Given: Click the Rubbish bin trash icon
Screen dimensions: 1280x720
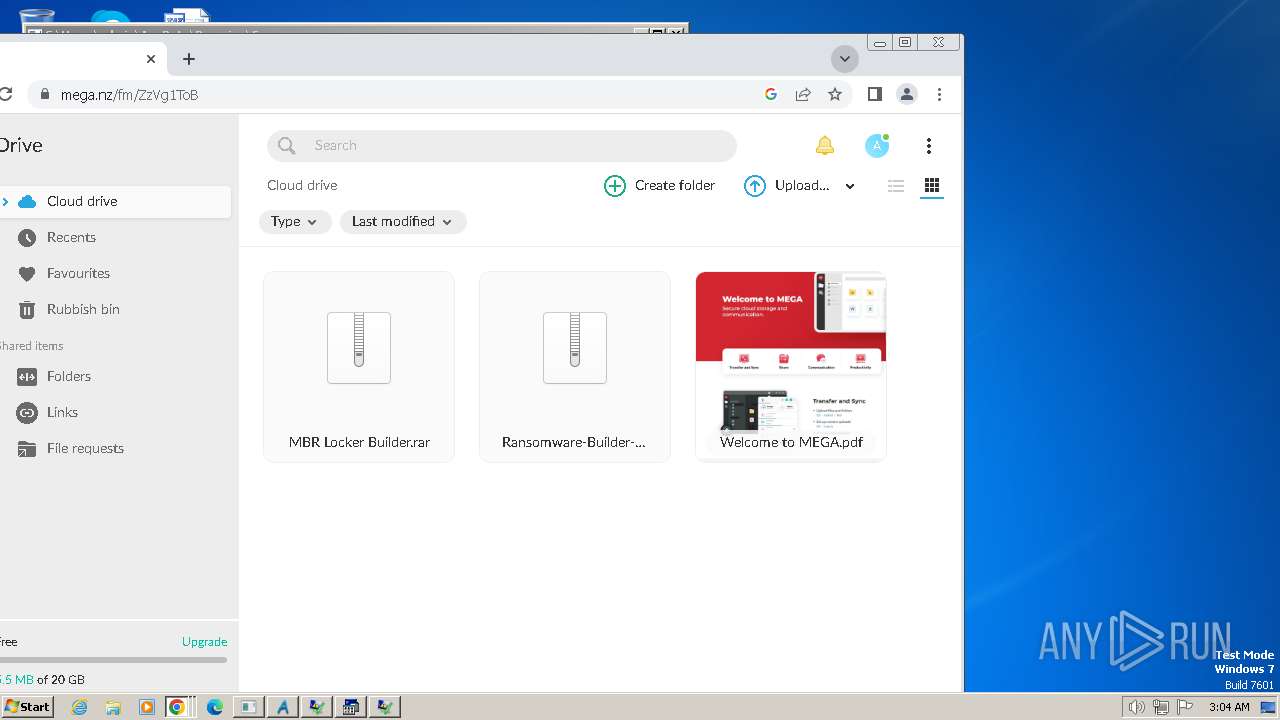Looking at the screenshot, I should (27, 309).
